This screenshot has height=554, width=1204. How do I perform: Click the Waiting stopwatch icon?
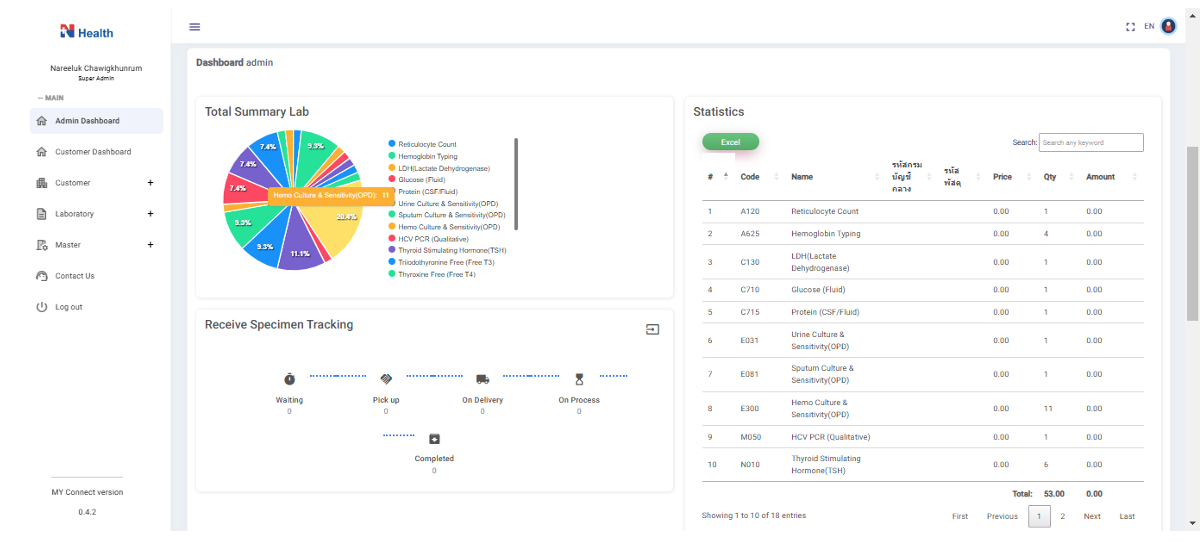tap(290, 379)
